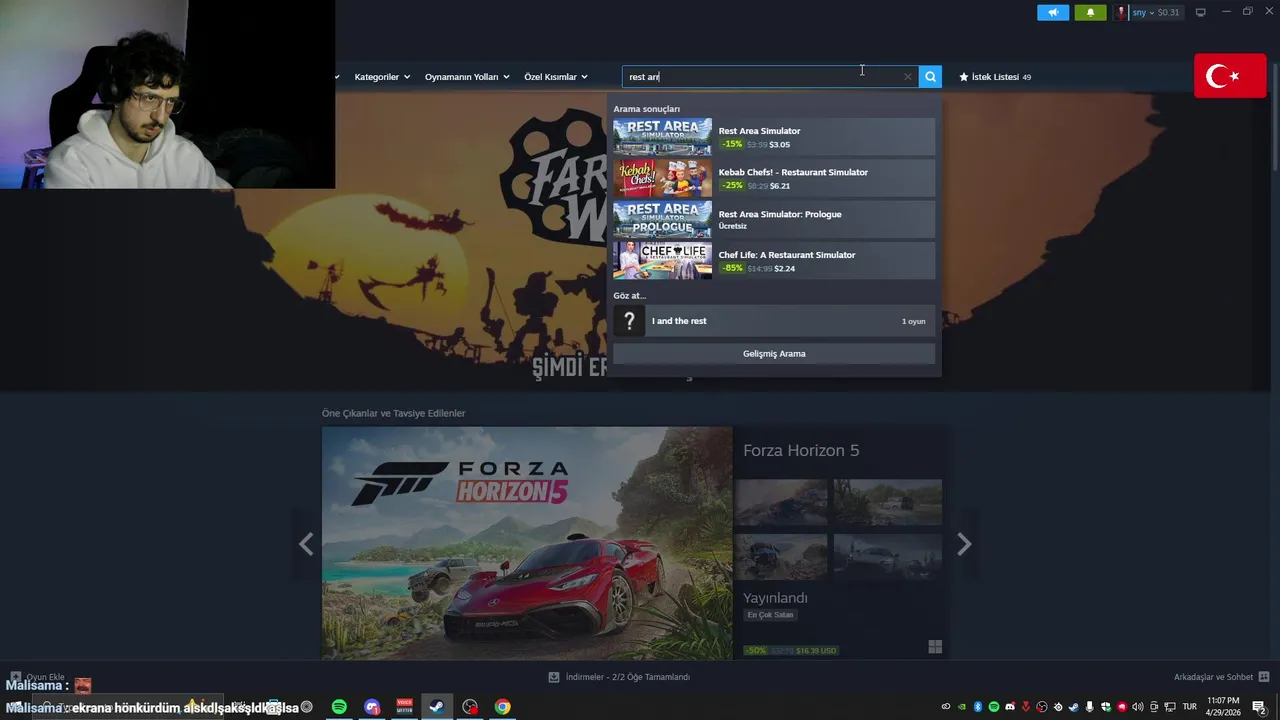
Task: Click the blue search magnifier button
Action: click(x=930, y=77)
